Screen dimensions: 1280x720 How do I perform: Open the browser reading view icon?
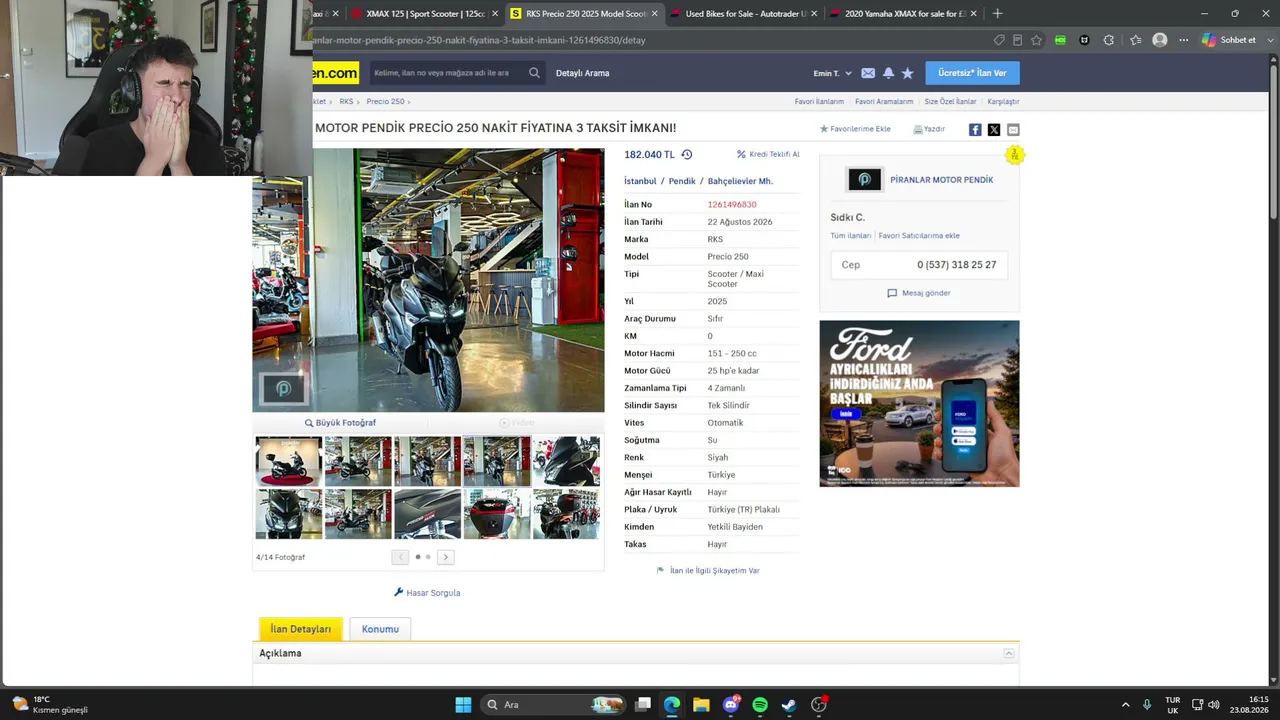coord(1017,40)
